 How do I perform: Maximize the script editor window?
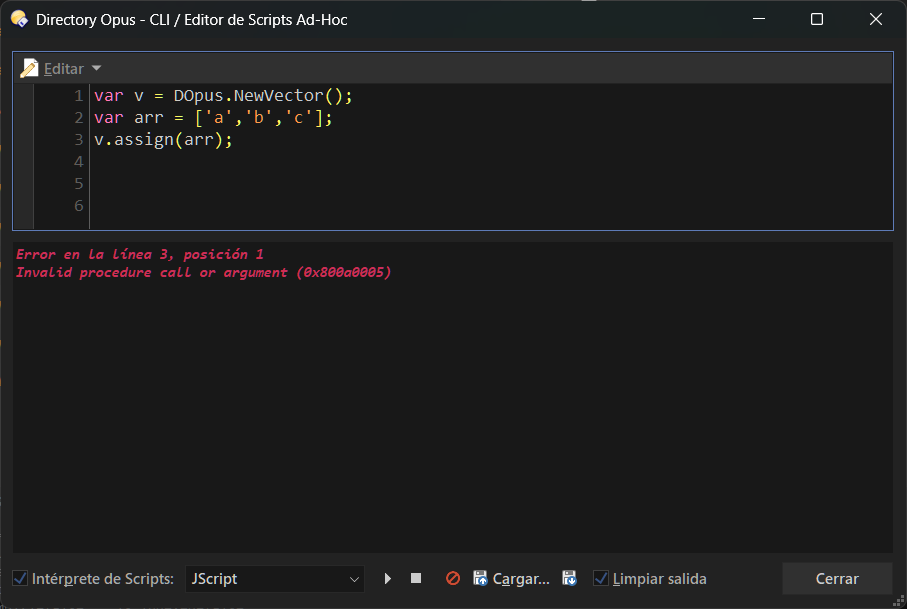tap(817, 19)
